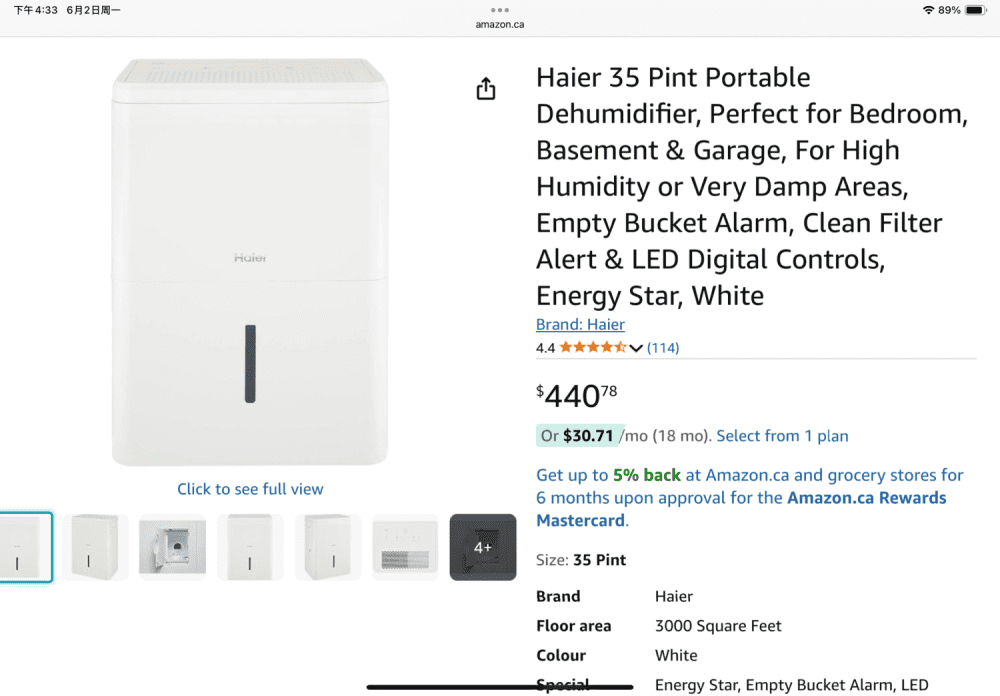Screen dimensions: 1000x696
Task: Select the third thumbnail showing open filter compartment
Action: click(x=172, y=547)
